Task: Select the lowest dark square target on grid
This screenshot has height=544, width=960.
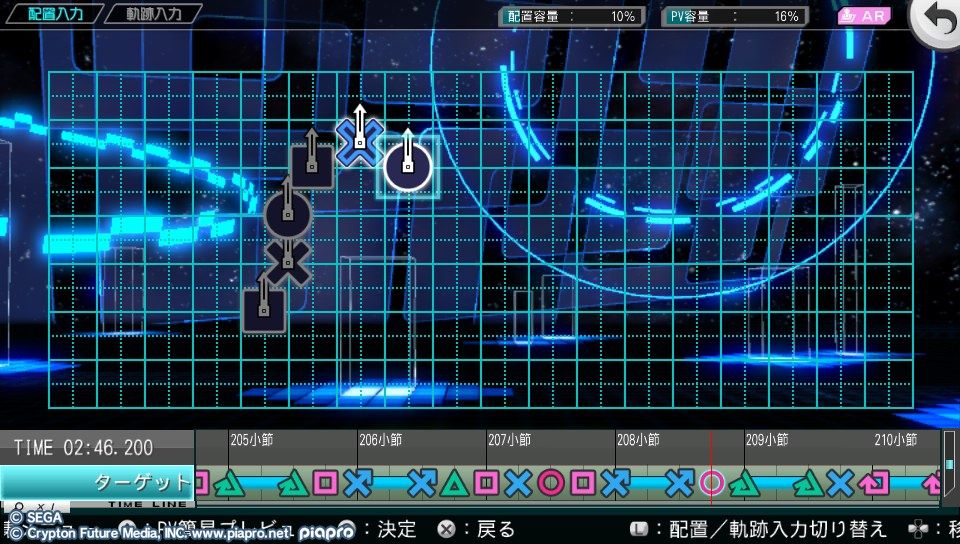Action: 264,310
